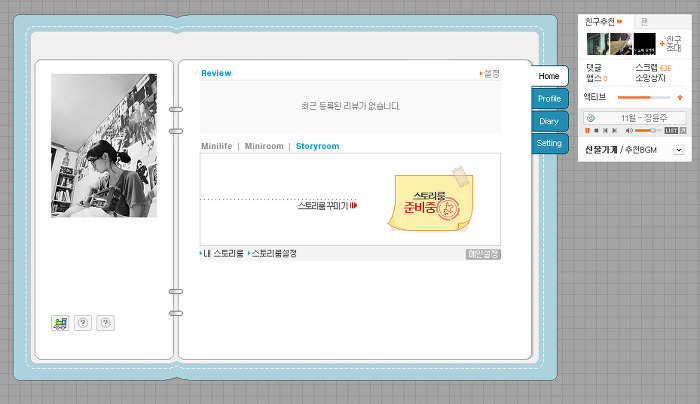Click the black-and-white profile photo
Screen dimensions: 700x404
pos(104,145)
